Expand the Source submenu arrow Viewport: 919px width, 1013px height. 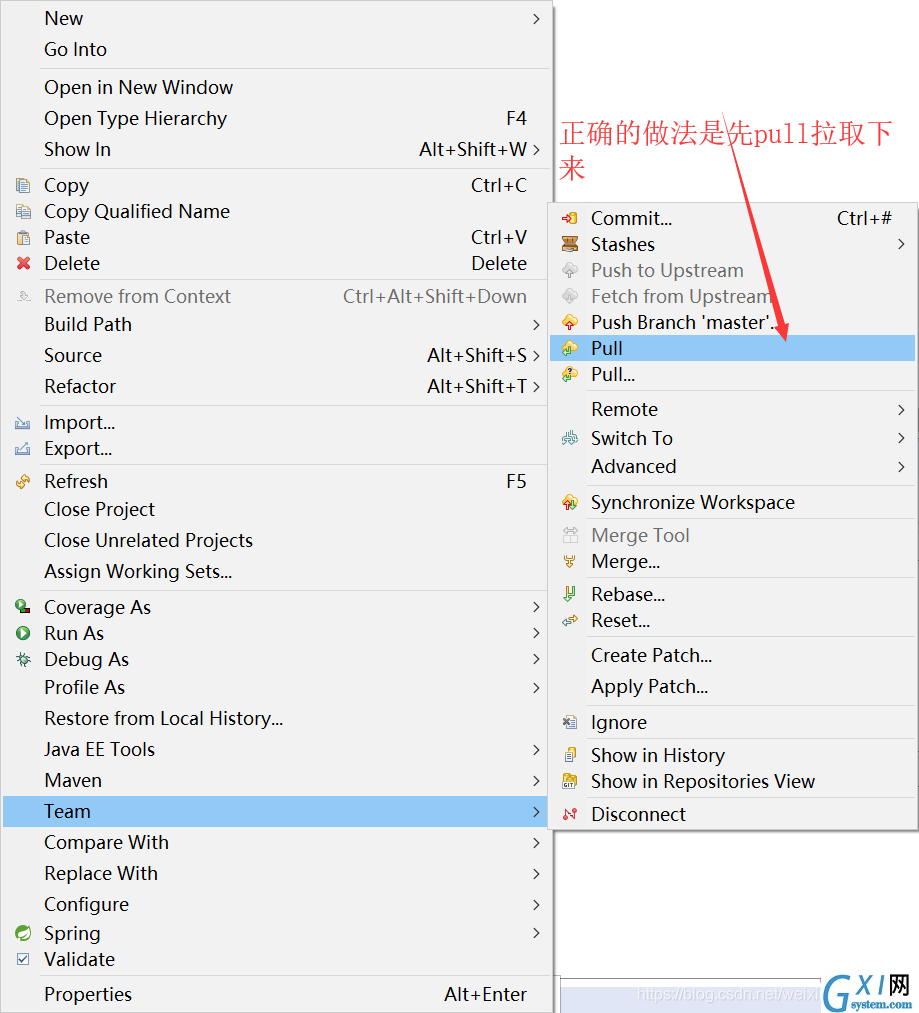click(536, 355)
